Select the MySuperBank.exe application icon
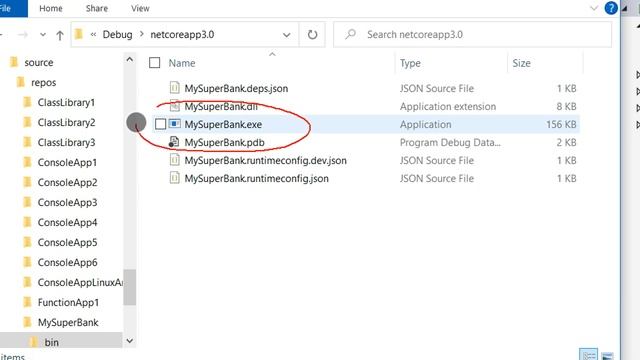640x360 pixels. pyautogui.click(x=175, y=124)
